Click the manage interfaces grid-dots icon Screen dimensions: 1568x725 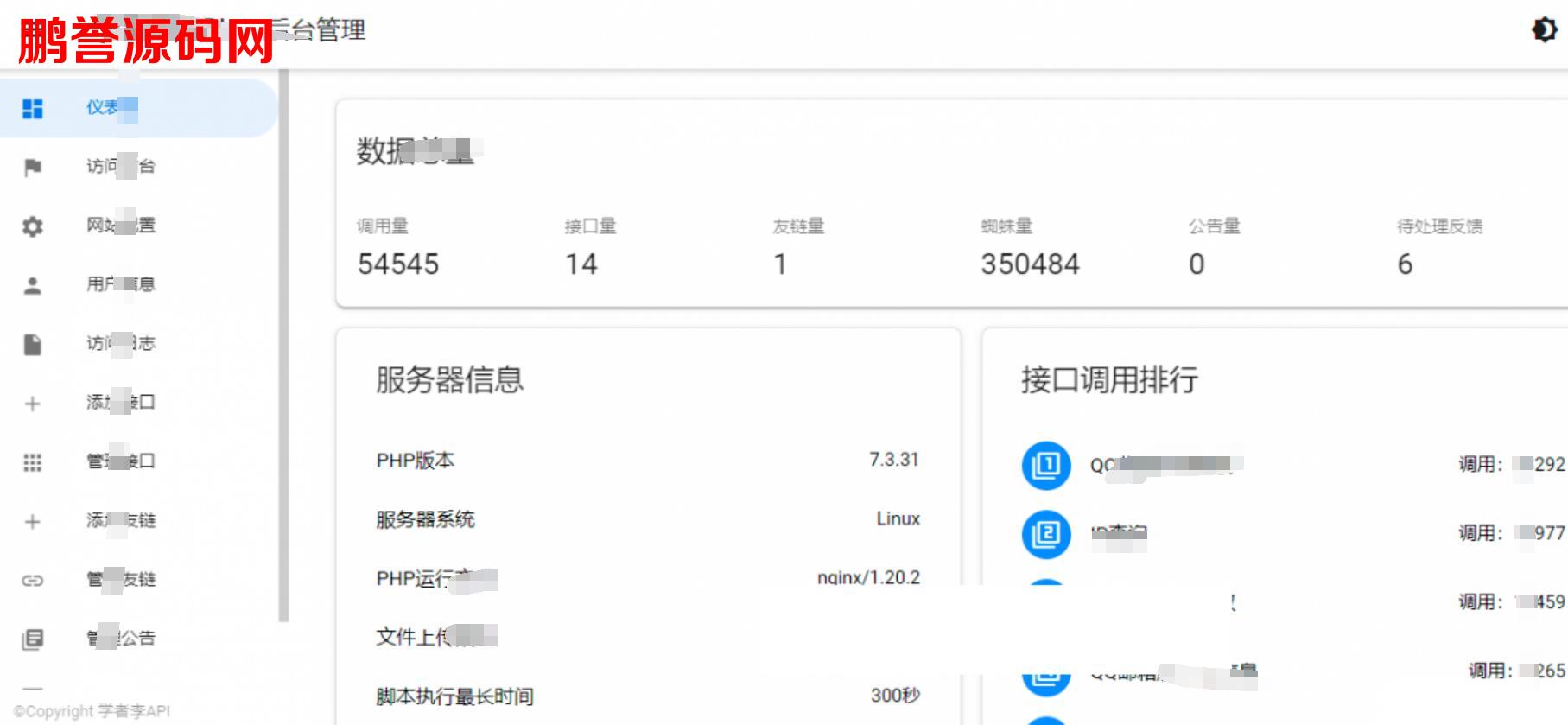tap(33, 462)
